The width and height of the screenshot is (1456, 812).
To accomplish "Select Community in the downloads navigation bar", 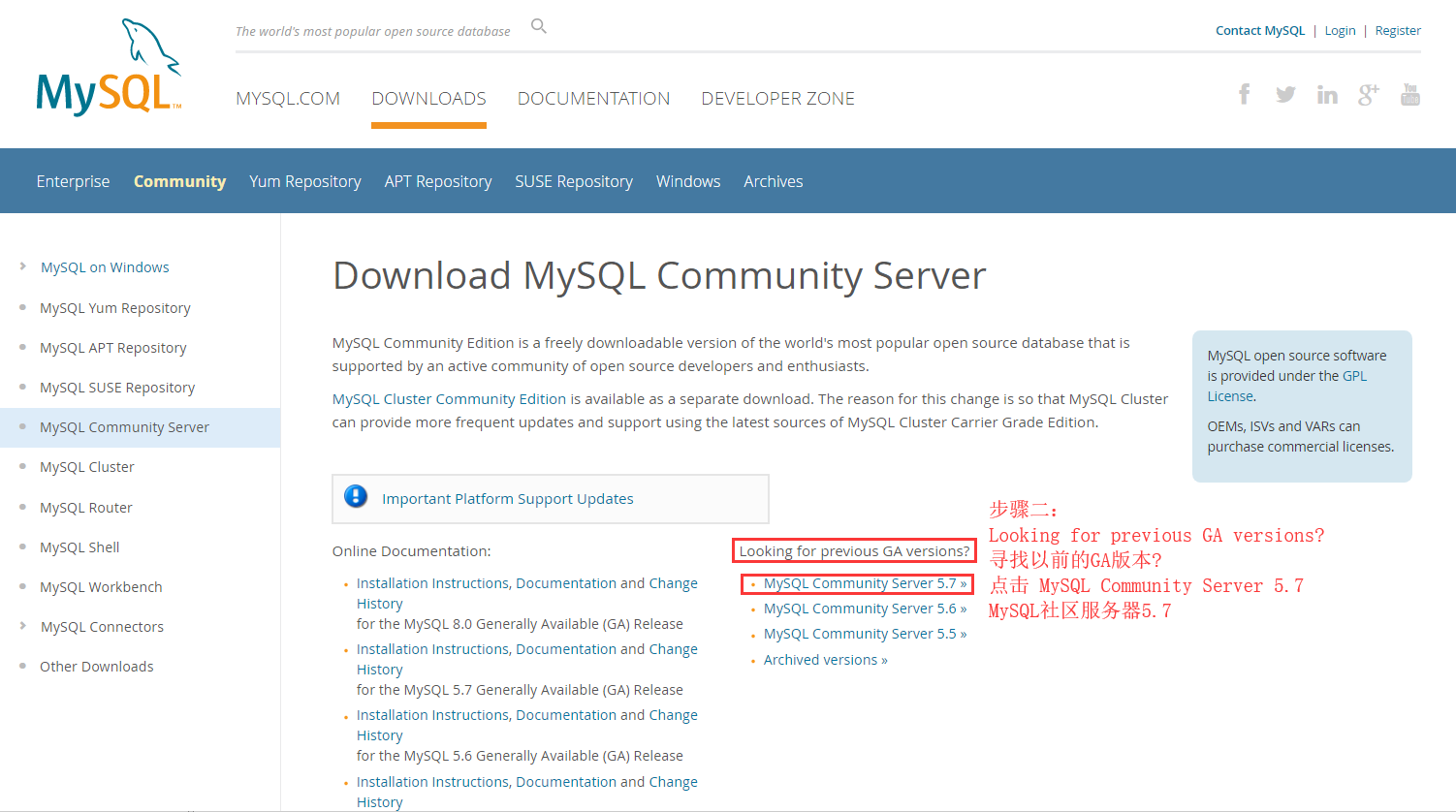I will coord(179,181).
